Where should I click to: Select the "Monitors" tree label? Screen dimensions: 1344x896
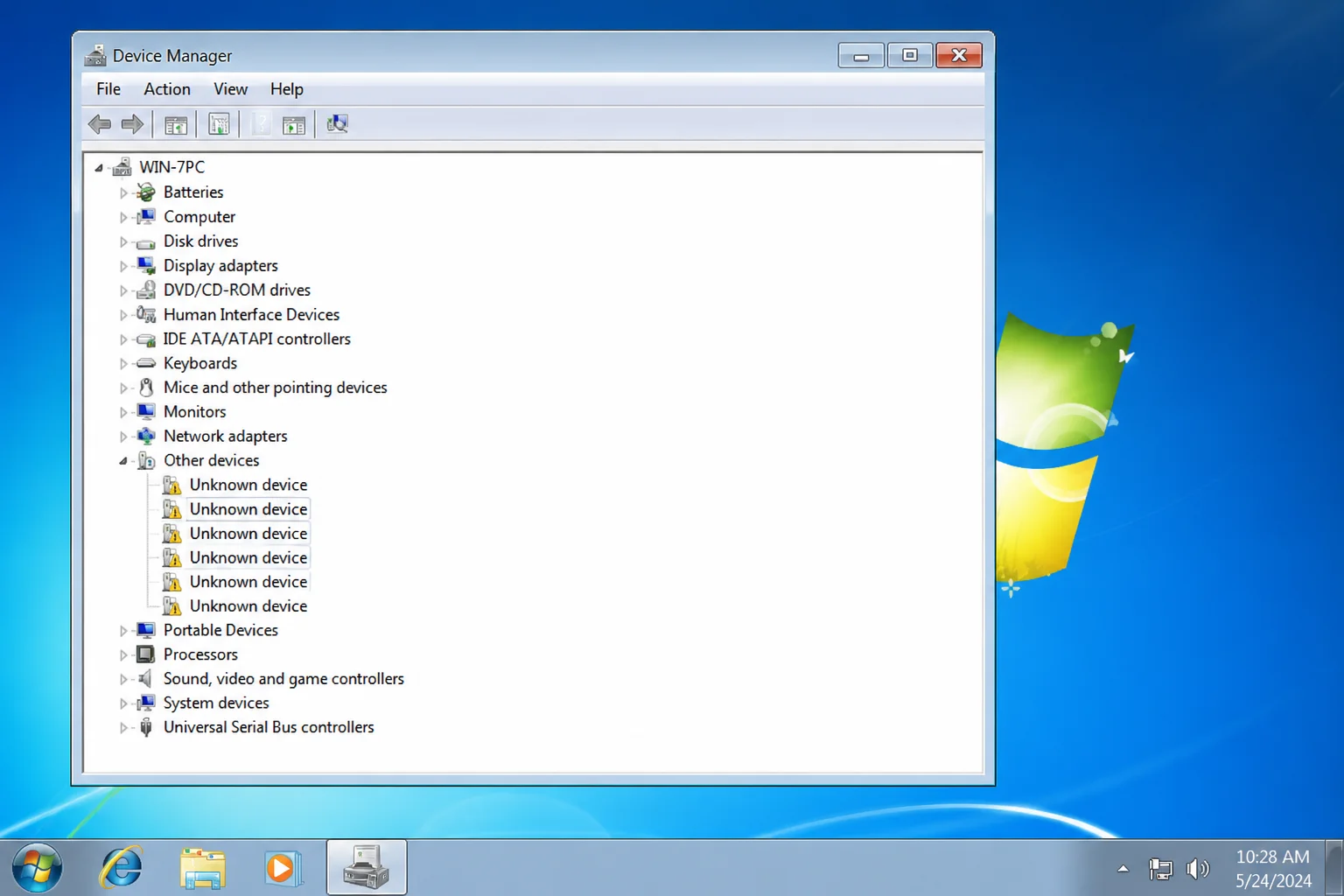point(195,411)
